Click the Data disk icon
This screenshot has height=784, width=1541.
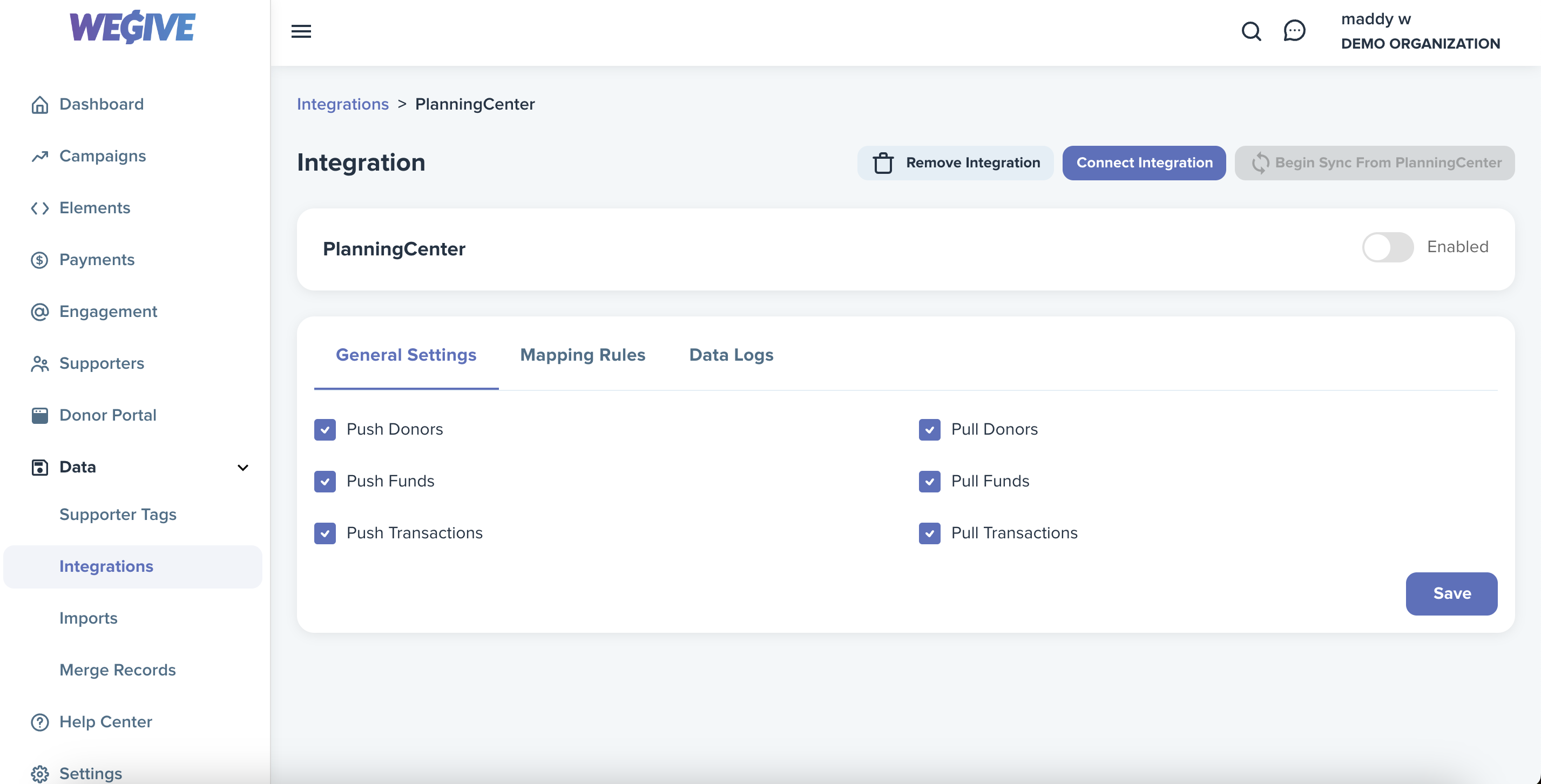(x=39, y=467)
